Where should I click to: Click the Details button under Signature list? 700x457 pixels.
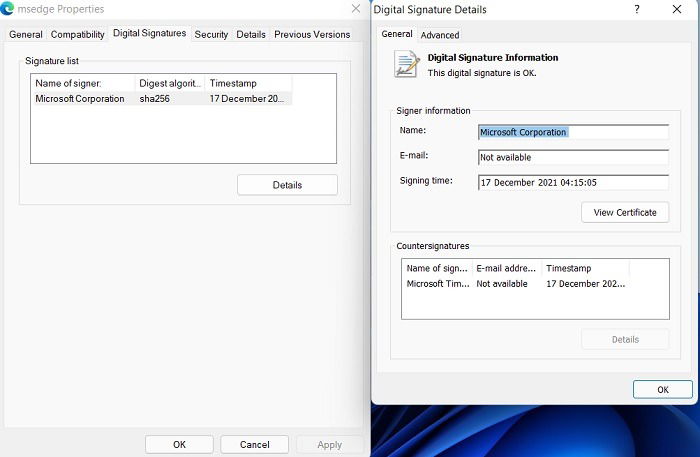pos(287,185)
